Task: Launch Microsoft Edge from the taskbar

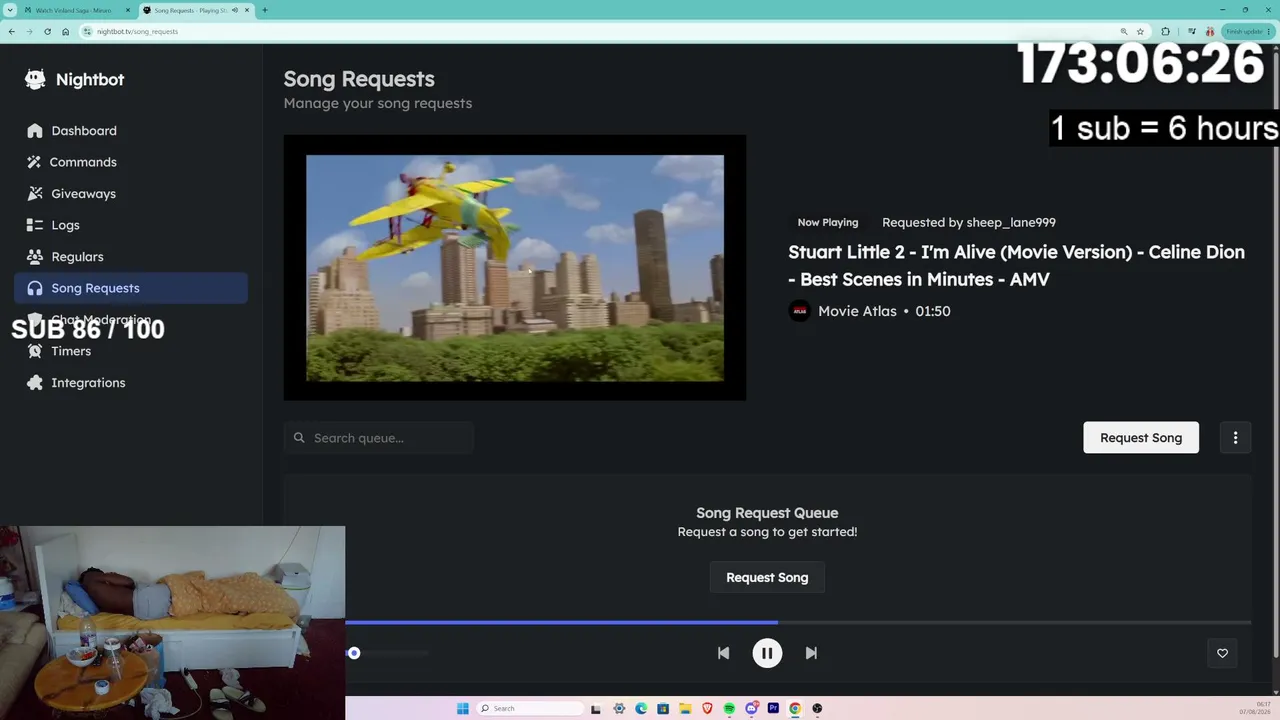Action: [641, 708]
